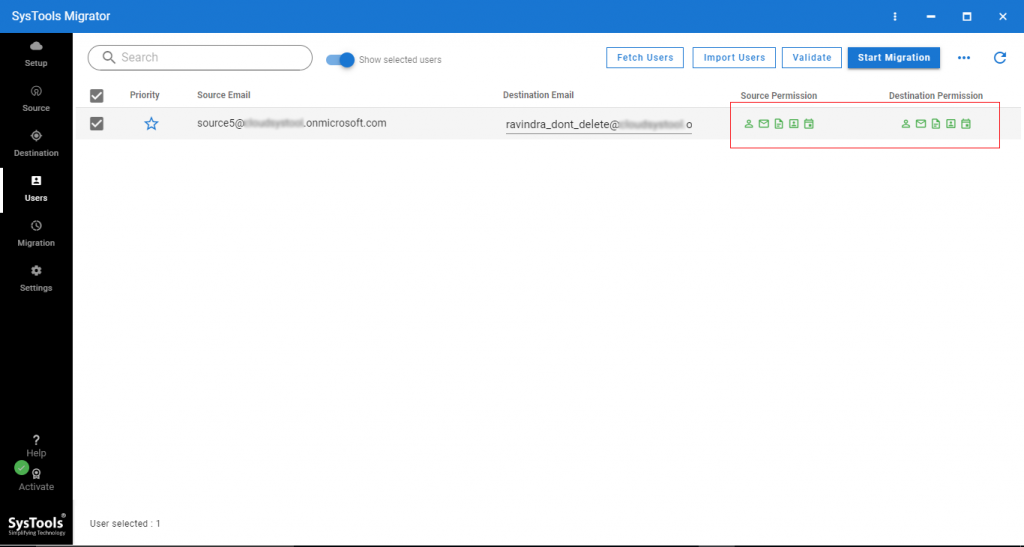Click the Validate button

[812, 57]
